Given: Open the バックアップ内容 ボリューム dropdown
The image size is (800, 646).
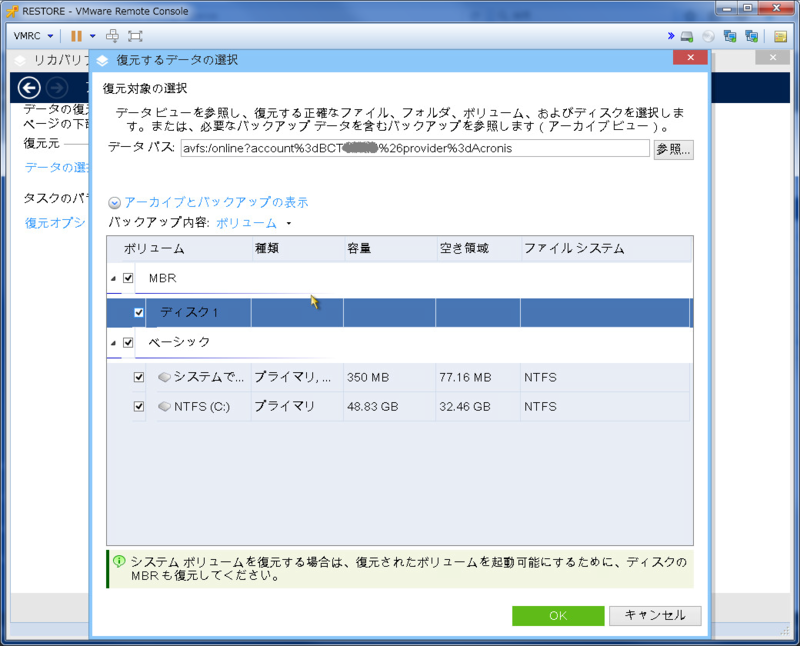Looking at the screenshot, I should pos(253,223).
